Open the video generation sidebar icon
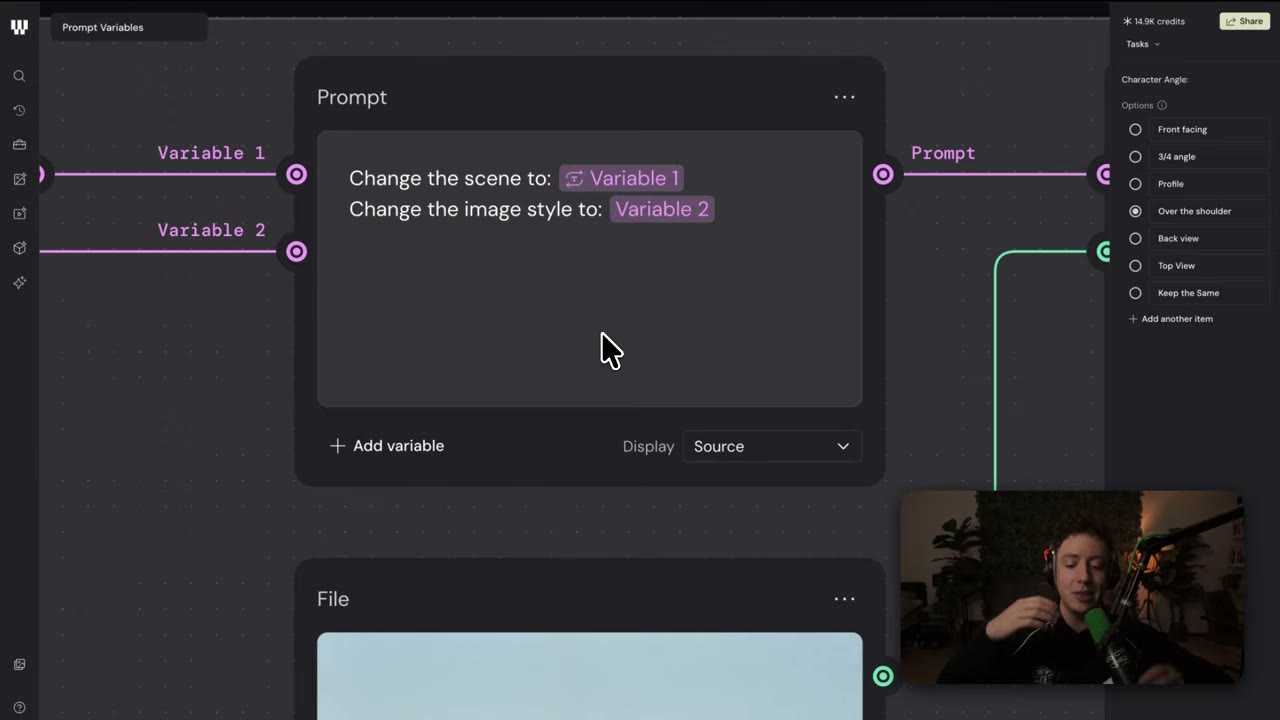The height and width of the screenshot is (720, 1280). (x=19, y=213)
